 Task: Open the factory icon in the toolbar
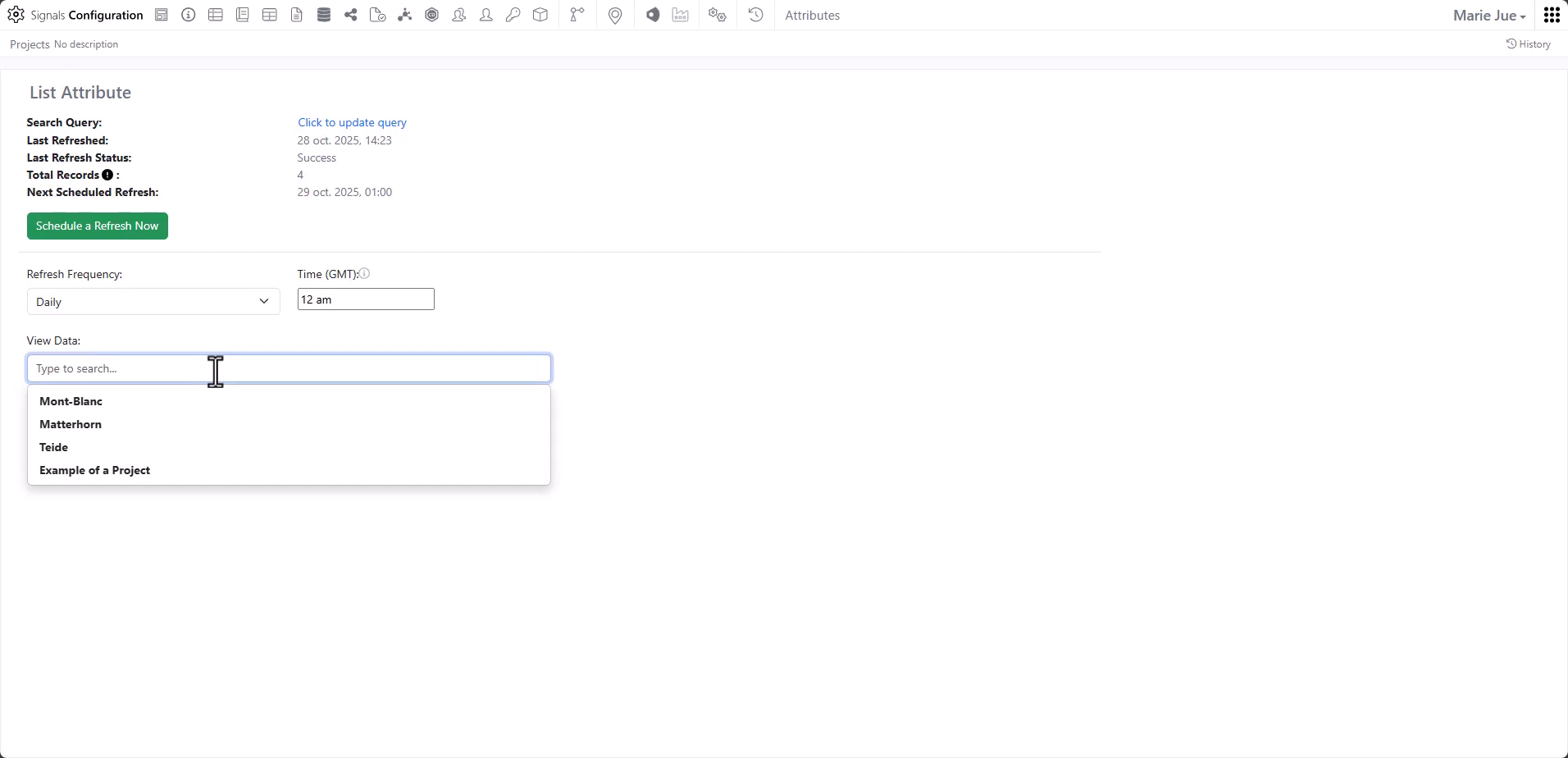click(x=681, y=15)
